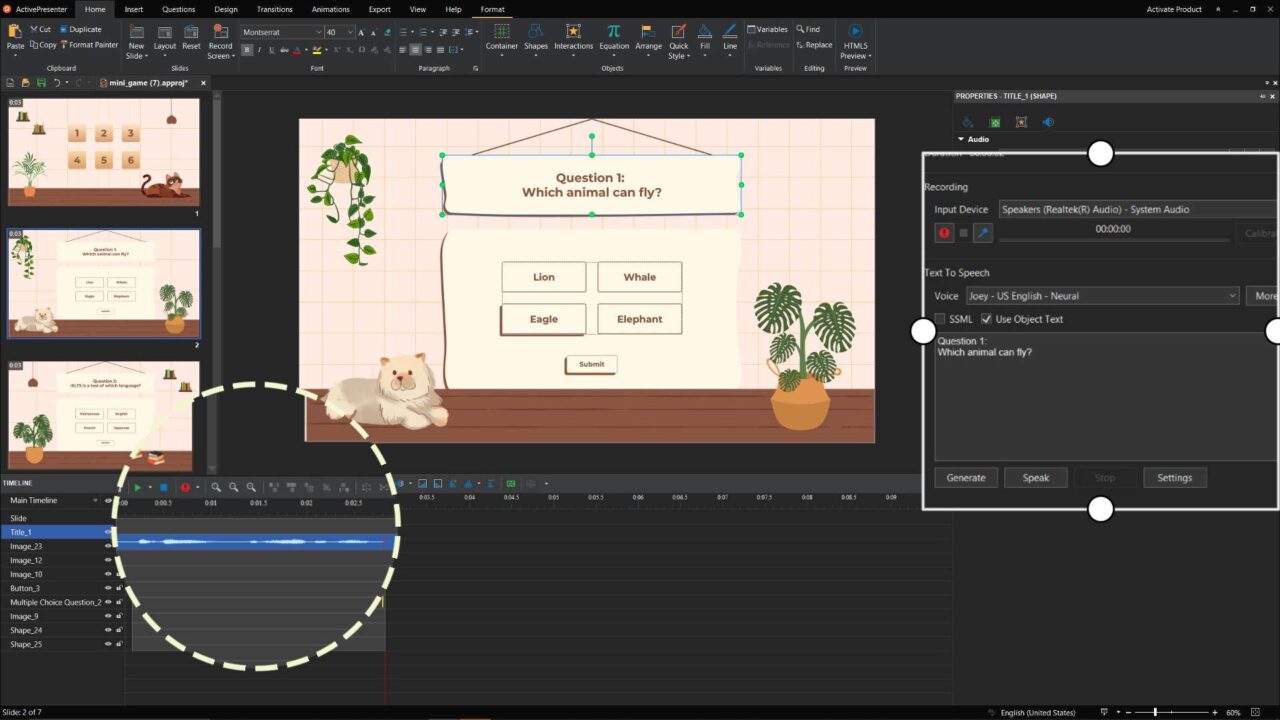Enable the SSML checkbox
This screenshot has height=720, width=1280.
940,319
